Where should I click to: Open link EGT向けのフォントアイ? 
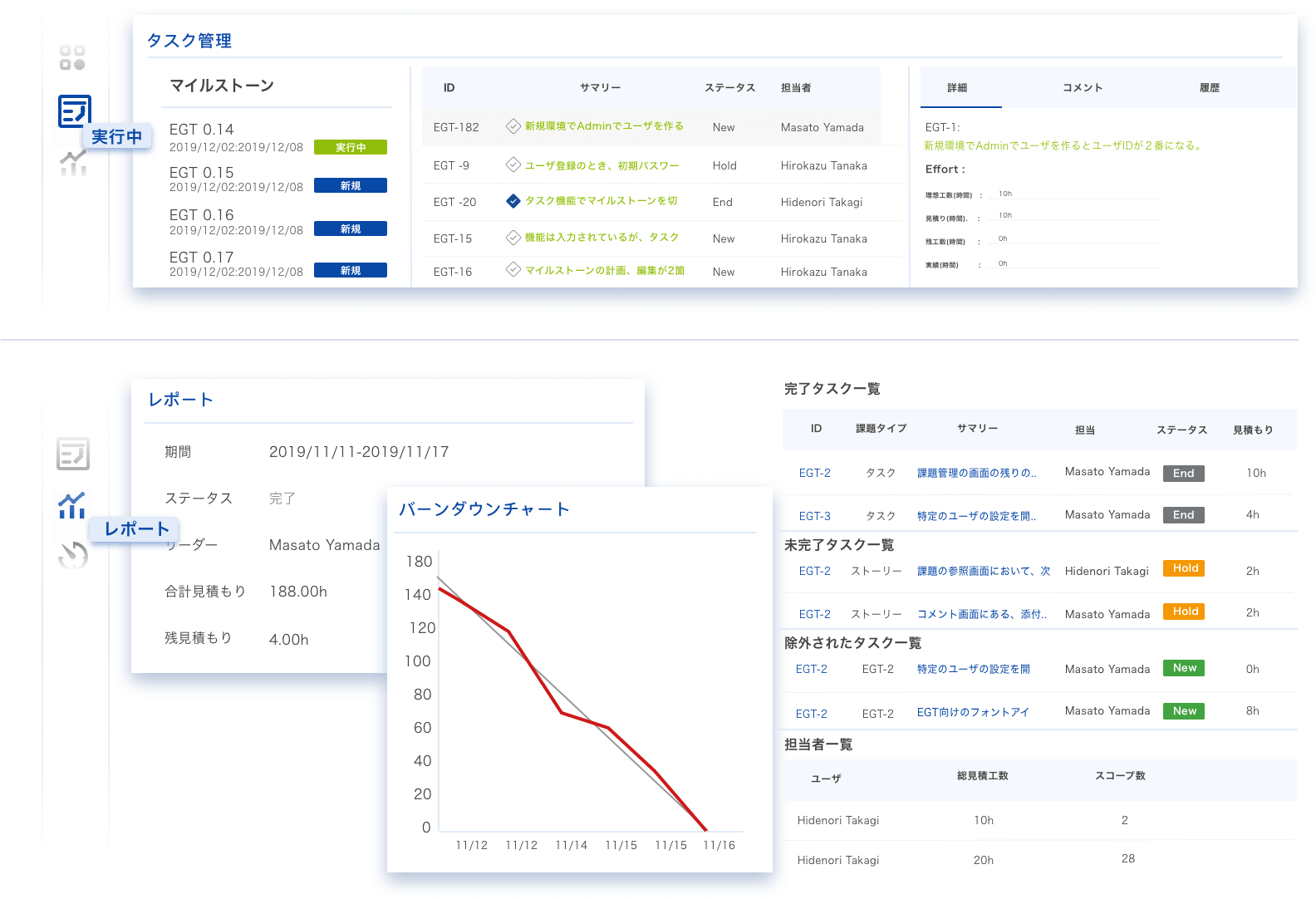tap(973, 712)
